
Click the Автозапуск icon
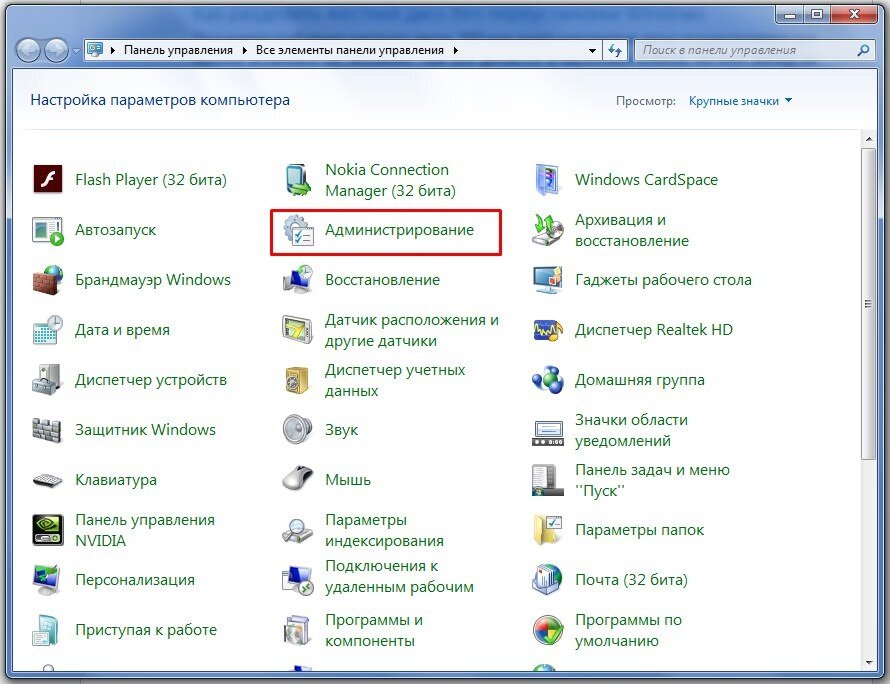48,230
